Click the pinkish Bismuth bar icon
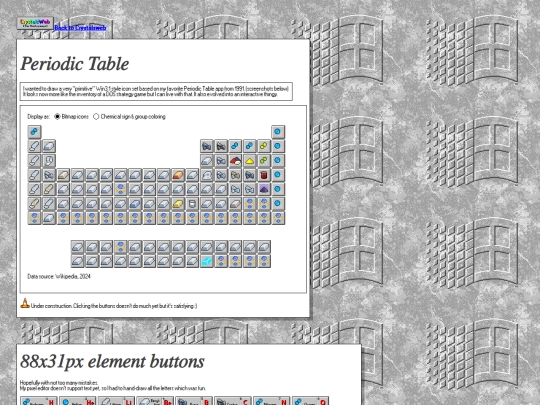 [x=235, y=204]
